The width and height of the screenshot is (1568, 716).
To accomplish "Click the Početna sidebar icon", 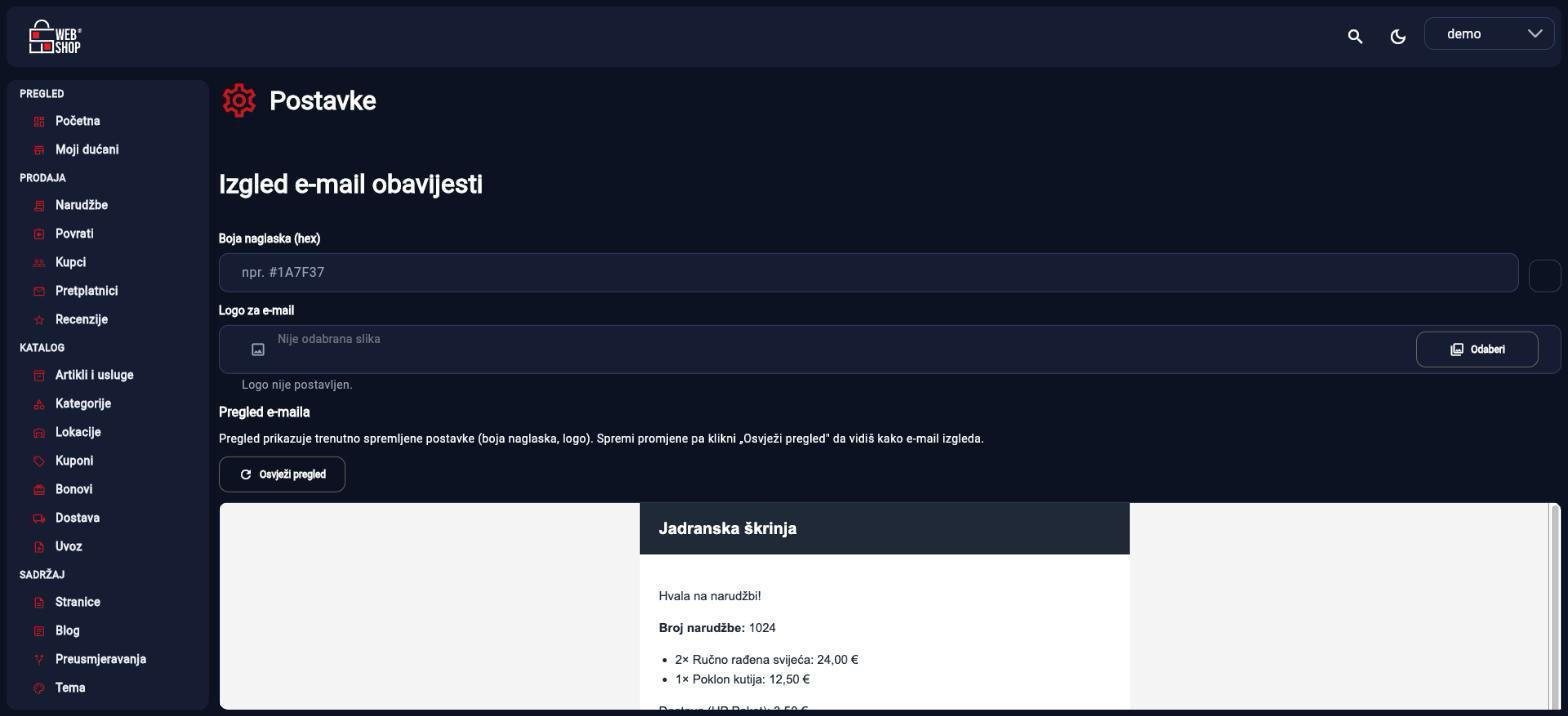I will tap(39, 122).
